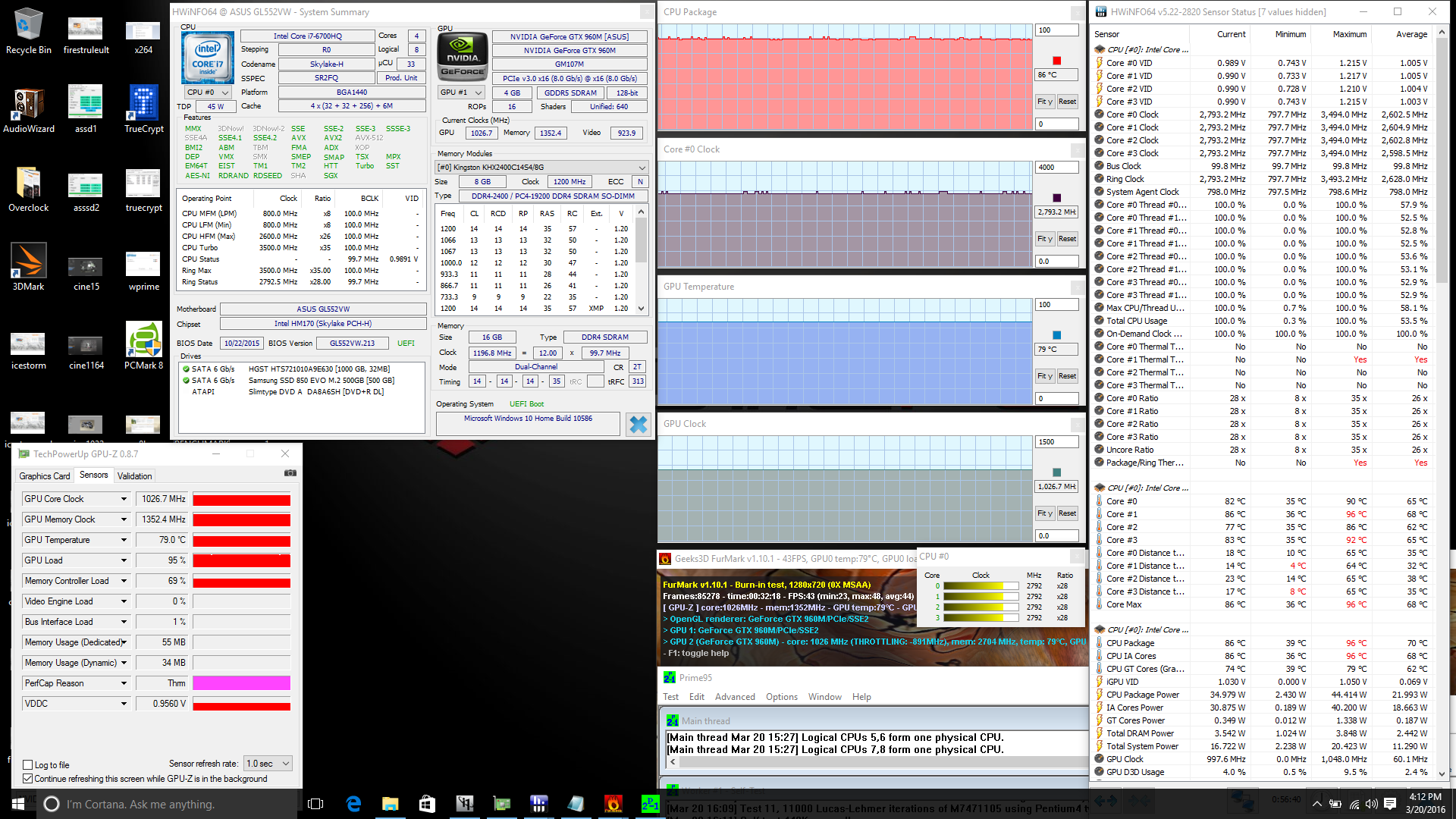Switch to Prime95 via its taskbar icon
The width and height of the screenshot is (1456, 819).
pos(650,804)
